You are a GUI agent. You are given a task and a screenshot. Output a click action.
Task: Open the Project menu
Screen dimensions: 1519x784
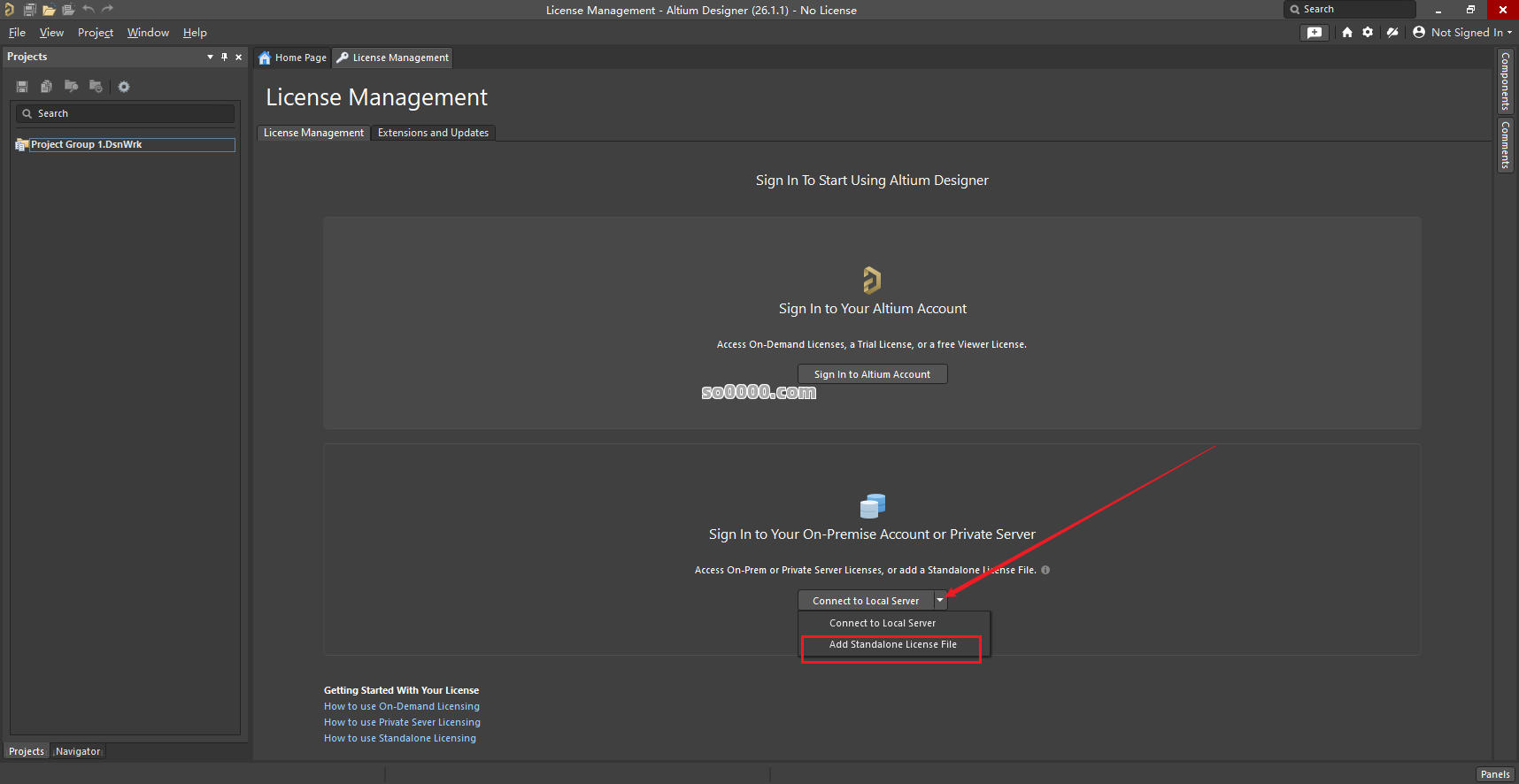click(96, 33)
